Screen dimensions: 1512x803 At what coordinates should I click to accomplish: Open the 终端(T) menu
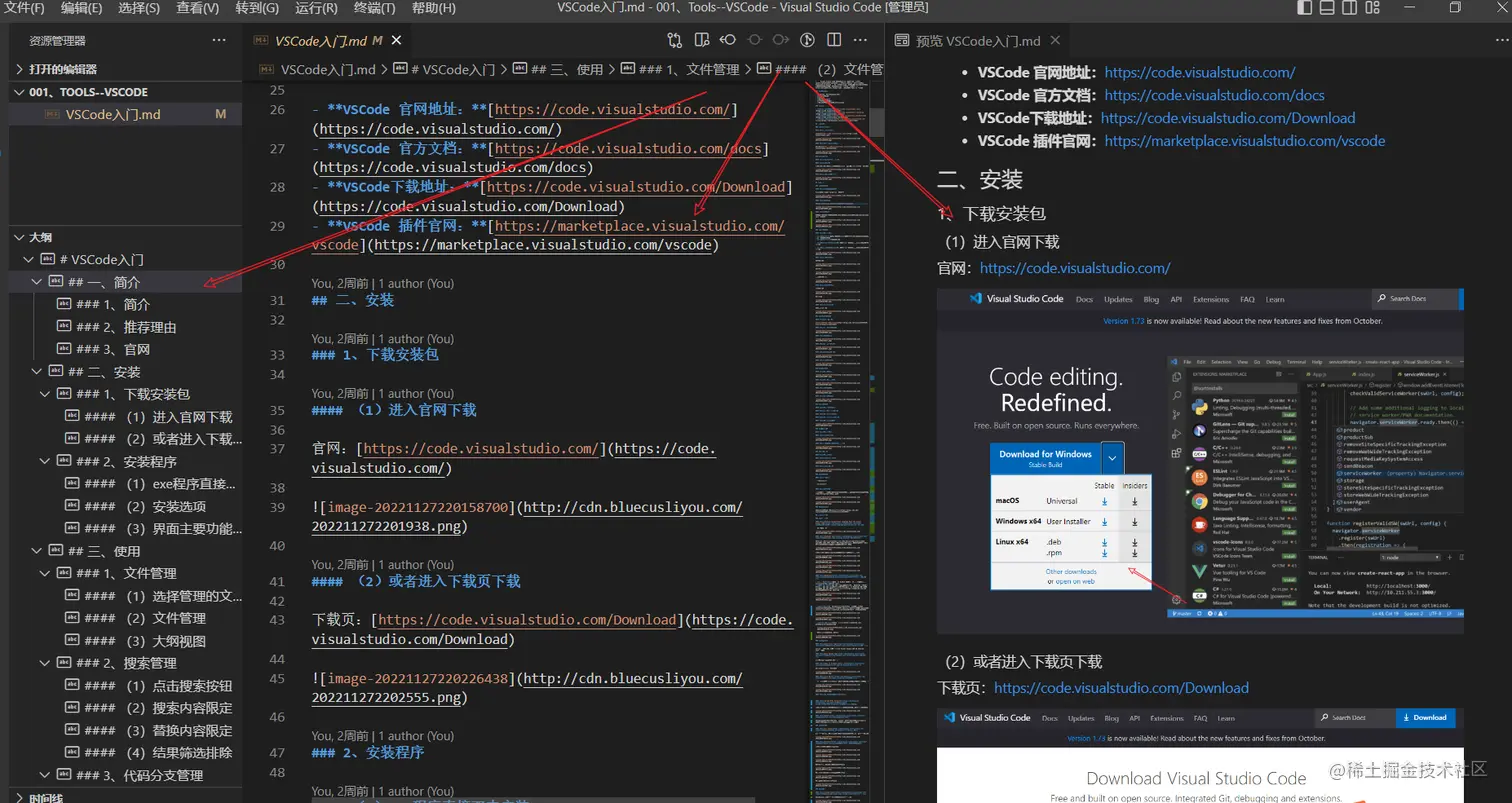pos(374,8)
